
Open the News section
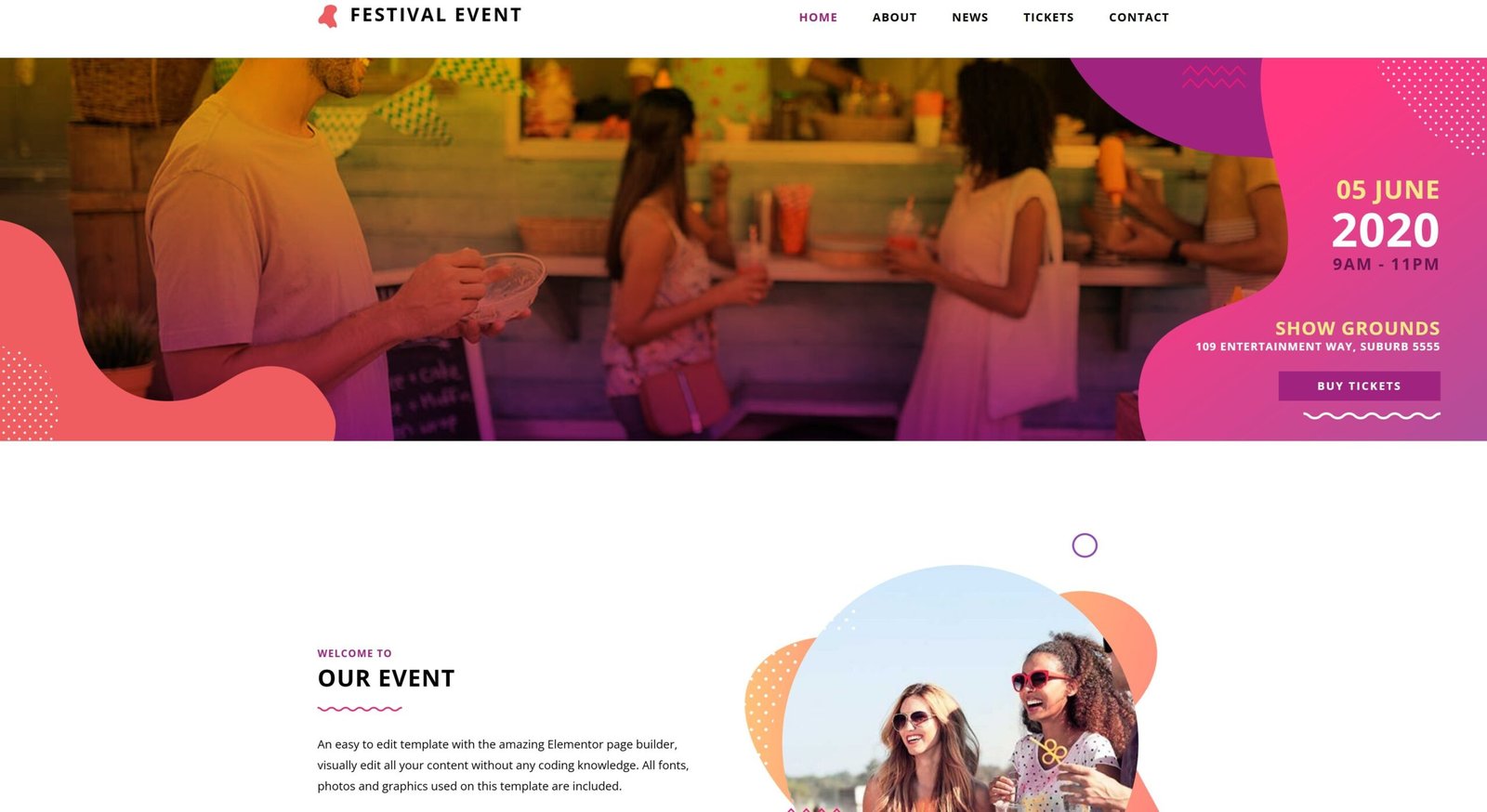[x=969, y=17]
